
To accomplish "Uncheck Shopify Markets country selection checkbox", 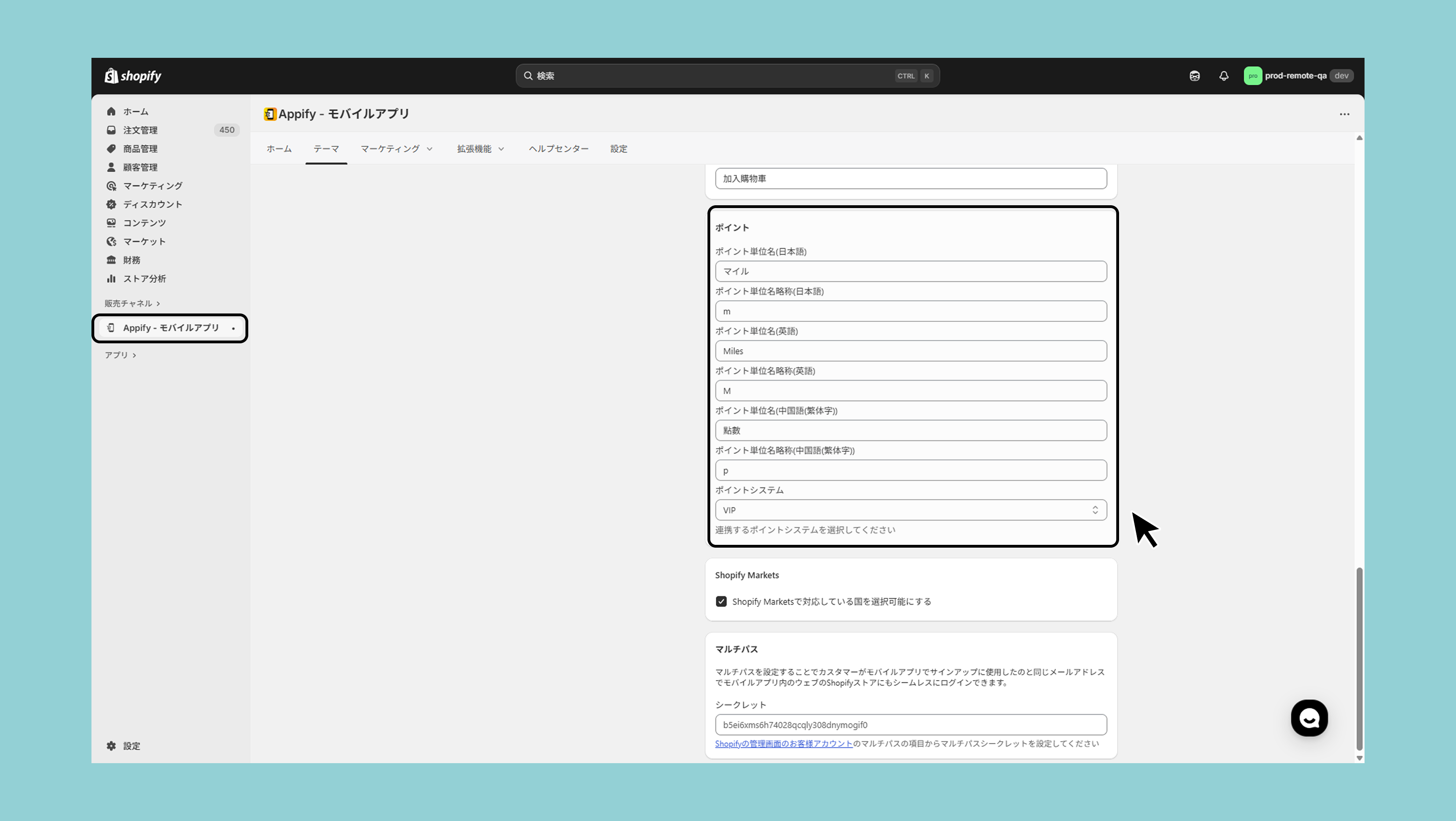I will (x=721, y=601).
